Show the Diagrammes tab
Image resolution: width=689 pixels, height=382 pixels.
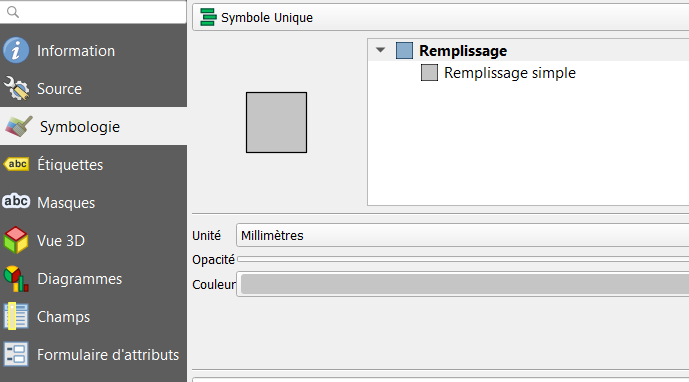pos(93,279)
